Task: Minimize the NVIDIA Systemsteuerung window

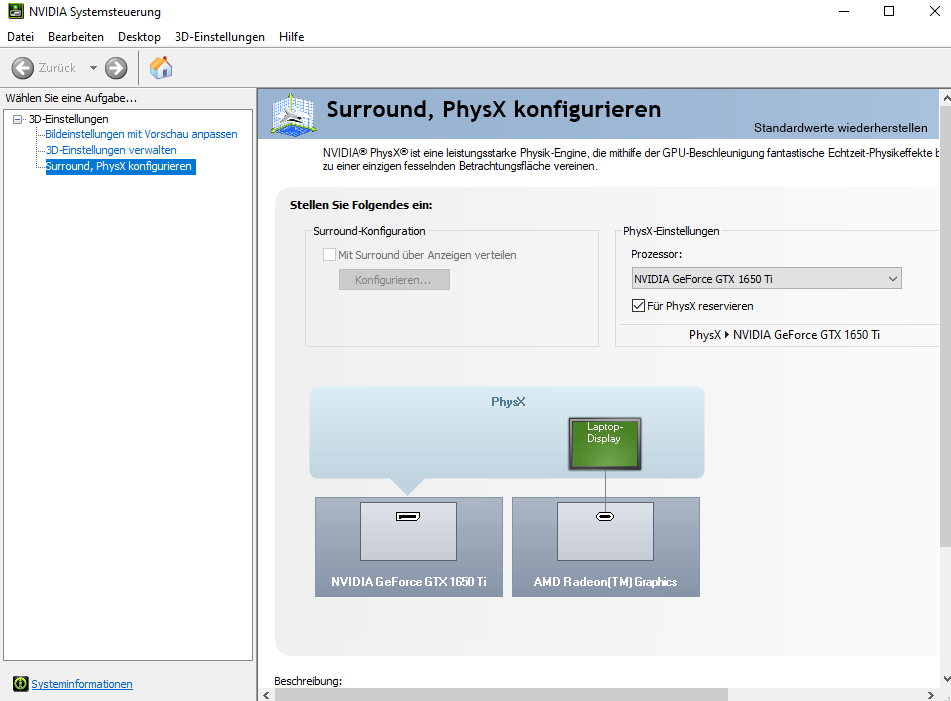Action: click(844, 11)
